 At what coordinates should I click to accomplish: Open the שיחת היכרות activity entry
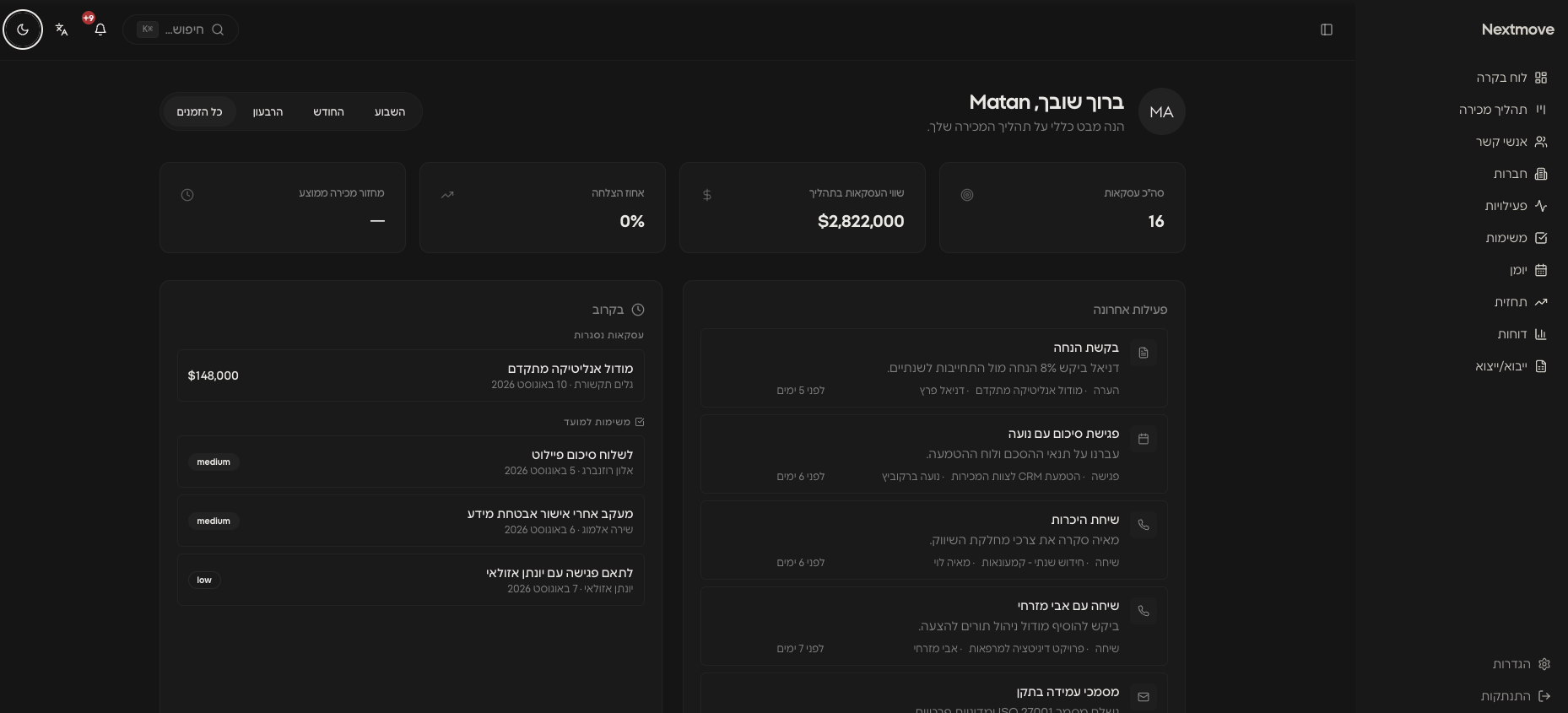934,540
